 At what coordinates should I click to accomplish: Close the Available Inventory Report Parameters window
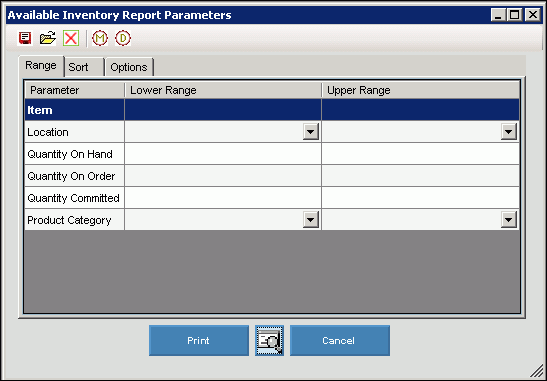point(533,15)
